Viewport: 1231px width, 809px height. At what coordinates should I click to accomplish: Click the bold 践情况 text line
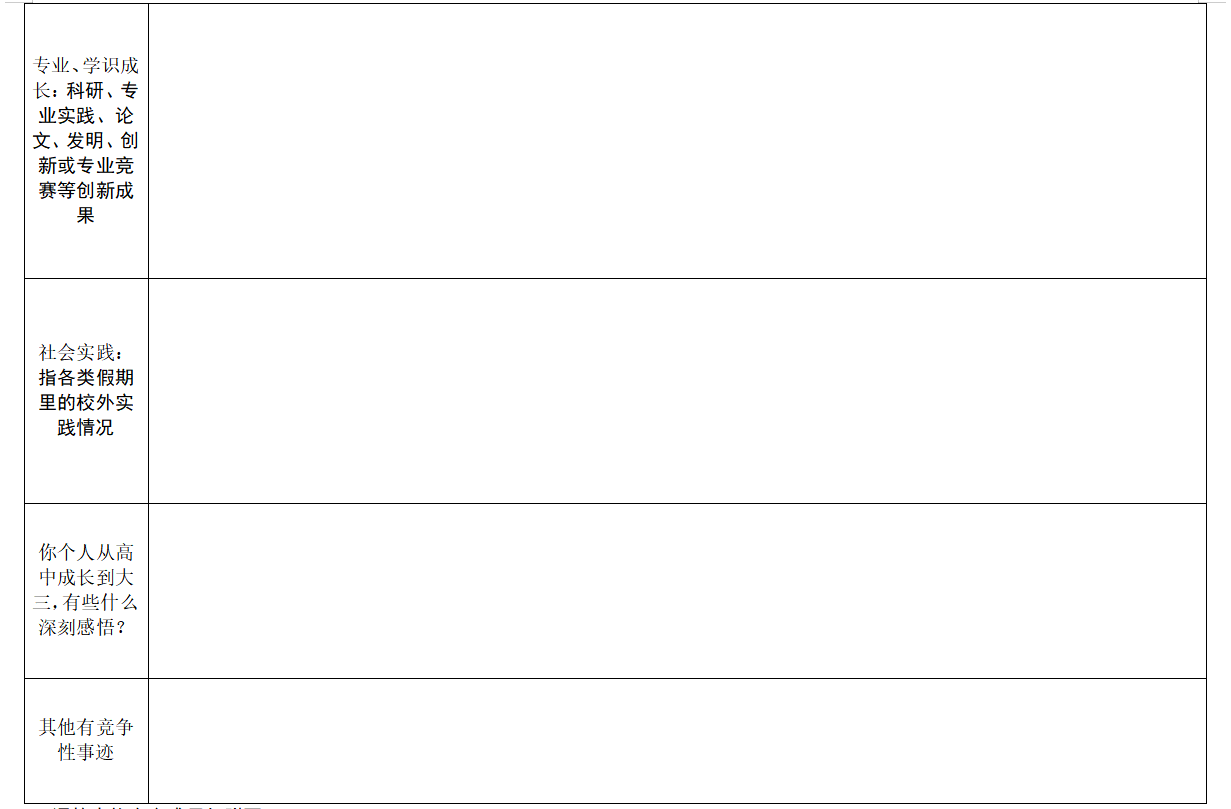point(86,428)
